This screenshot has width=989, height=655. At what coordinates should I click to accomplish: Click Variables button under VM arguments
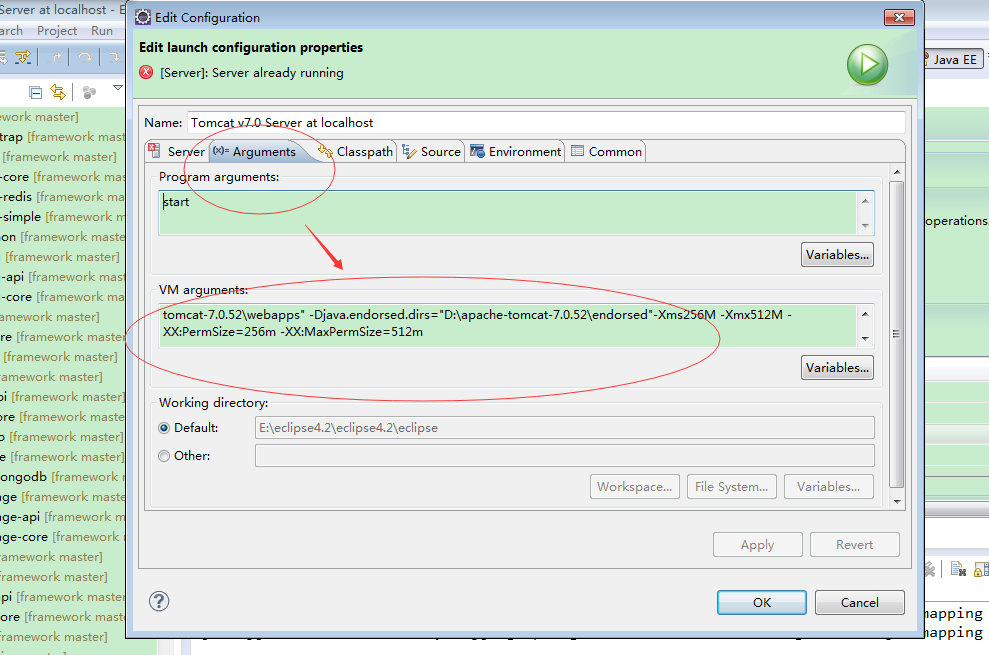tap(837, 367)
